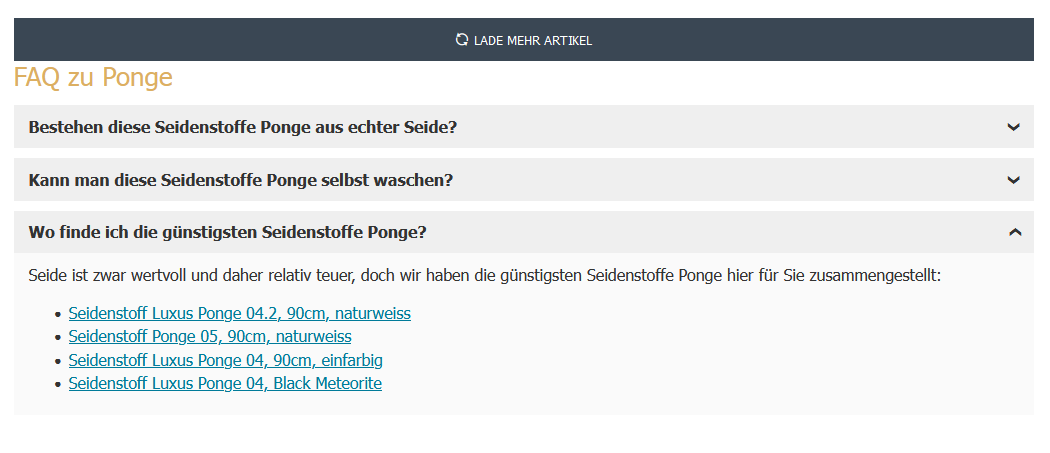Screen dimensions: 1050x453
Task: Click the bullet before Black Meteorite link
Action: pos(57,384)
